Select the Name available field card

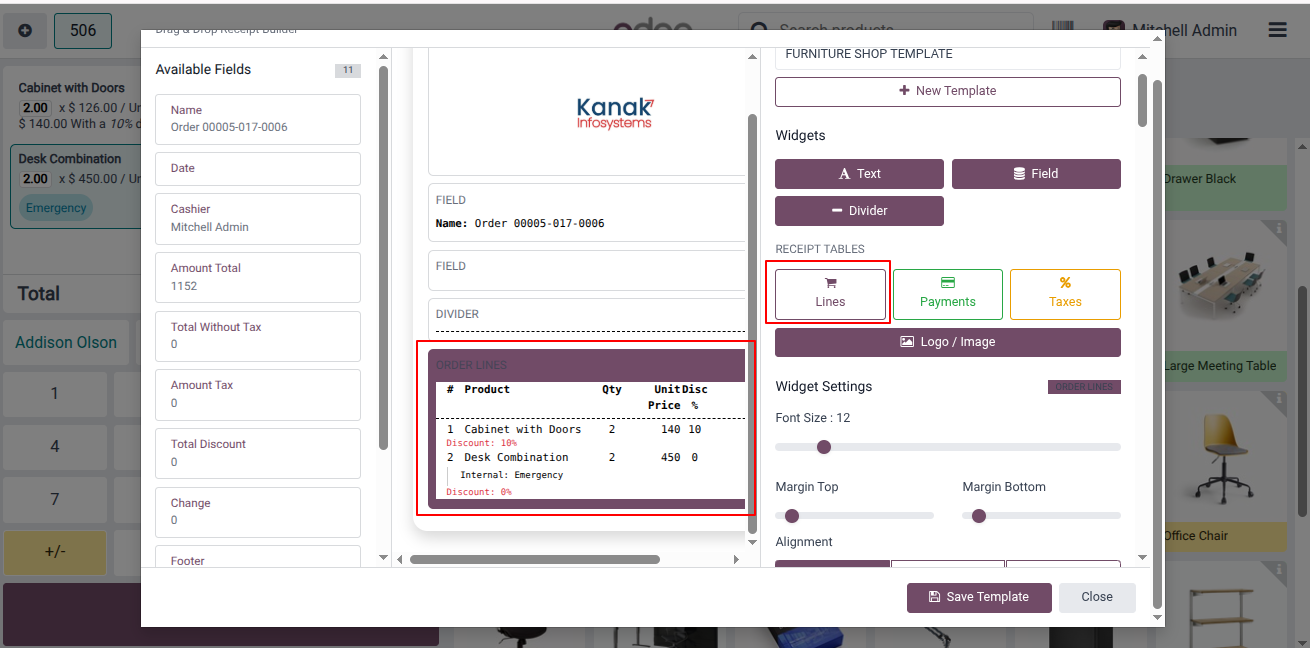pyautogui.click(x=258, y=119)
